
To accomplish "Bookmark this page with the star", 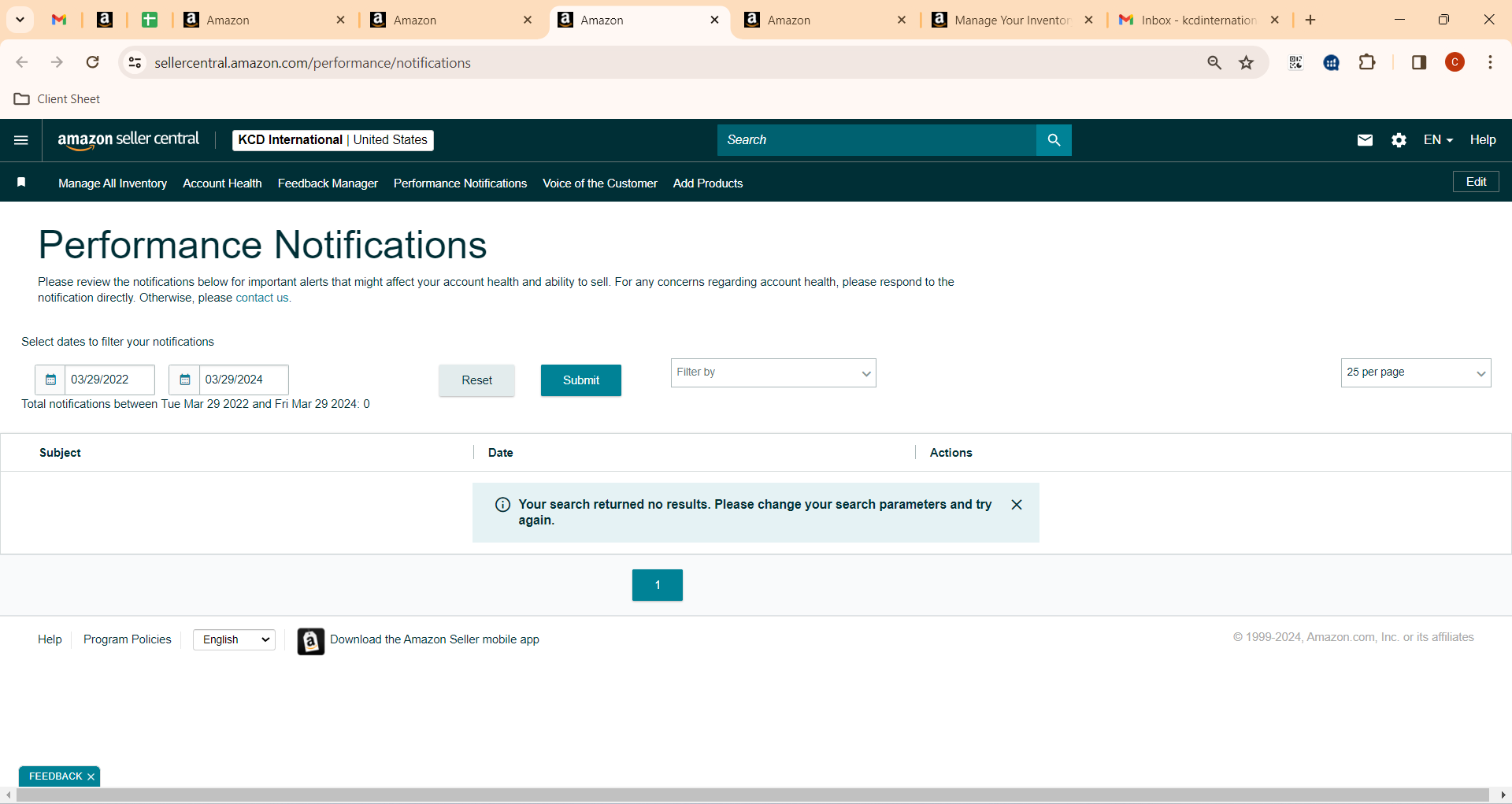I will tap(1246, 62).
